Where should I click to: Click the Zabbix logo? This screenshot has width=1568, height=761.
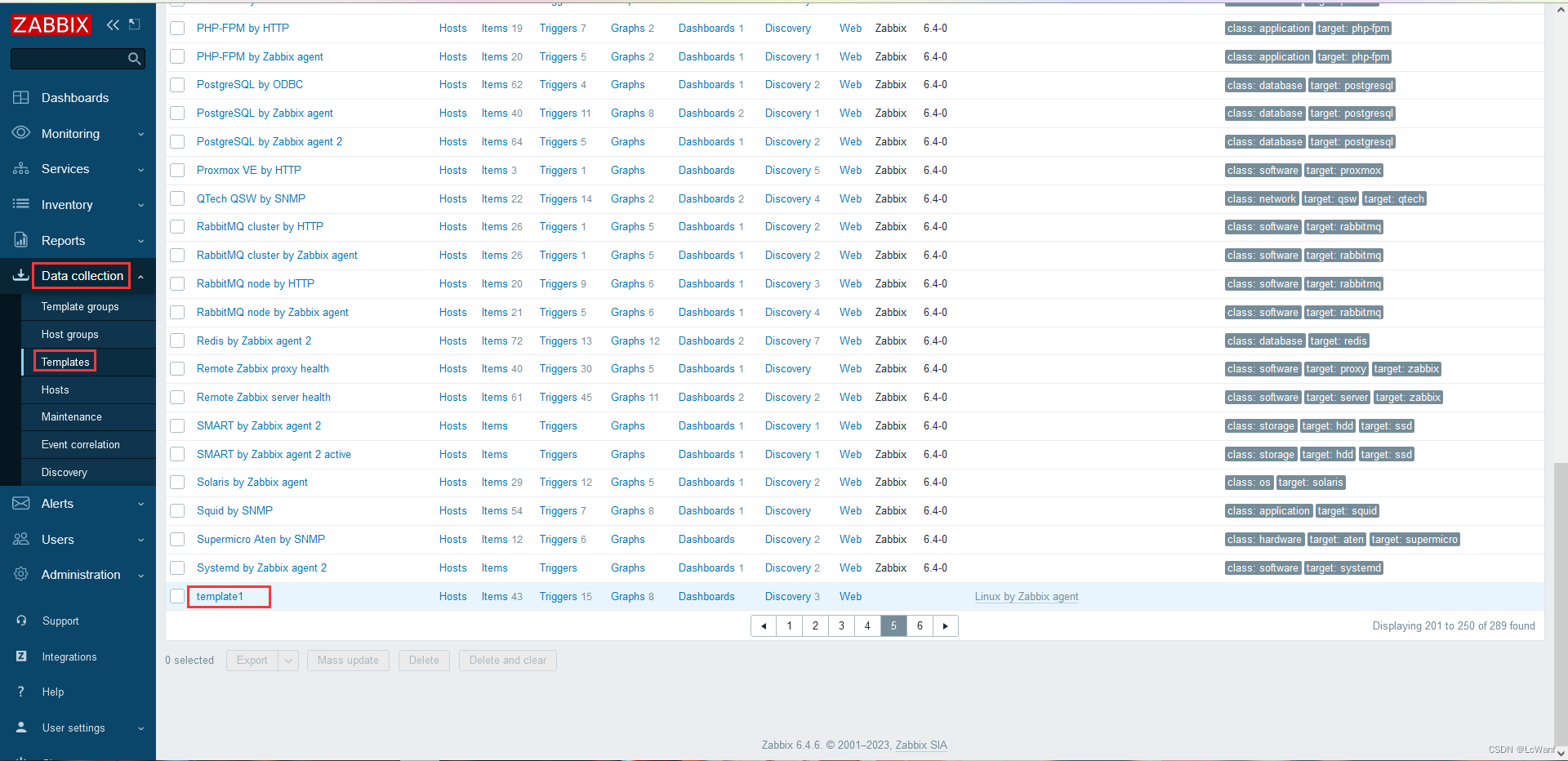[x=51, y=24]
